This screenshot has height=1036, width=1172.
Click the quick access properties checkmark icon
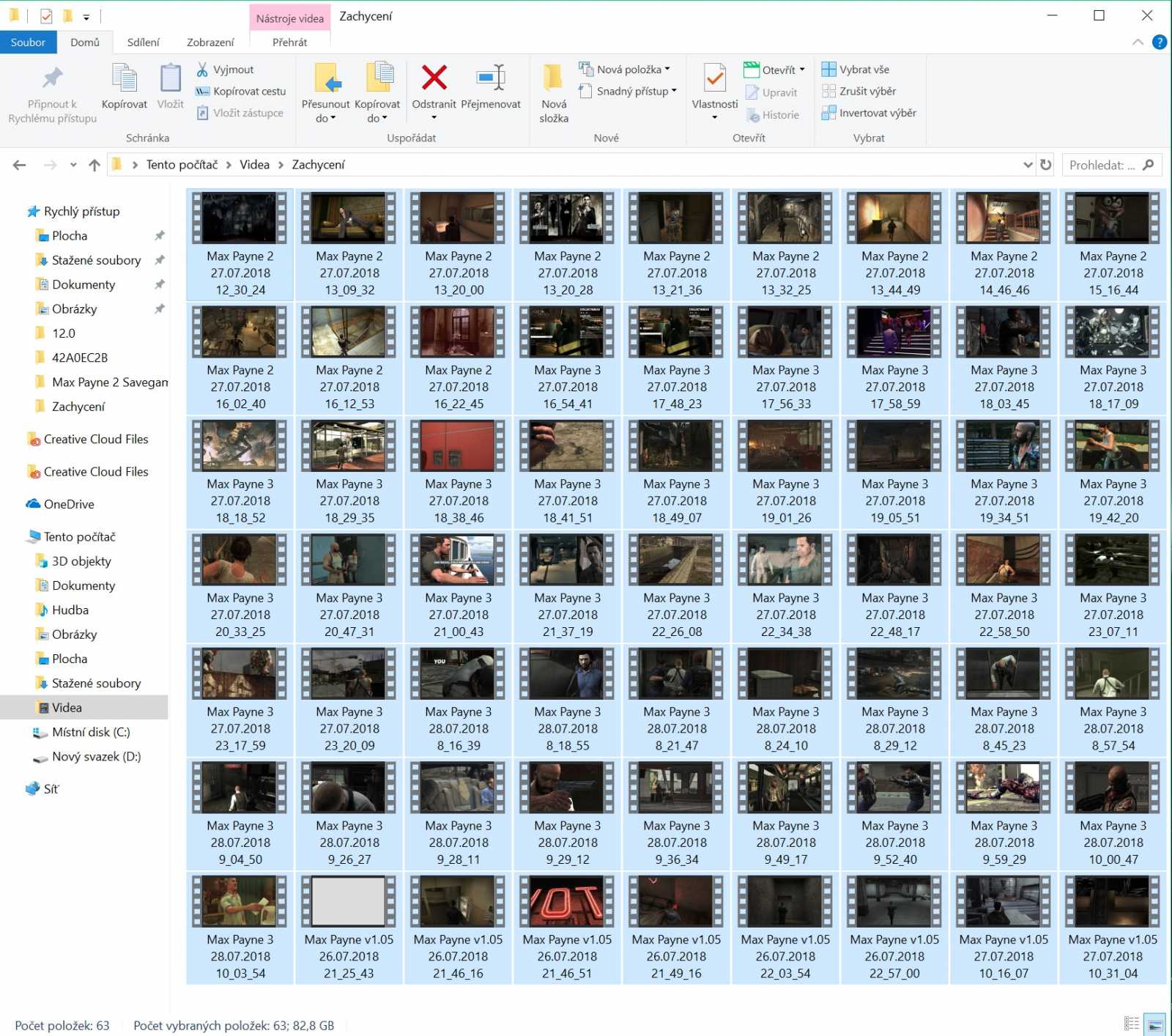(46, 15)
